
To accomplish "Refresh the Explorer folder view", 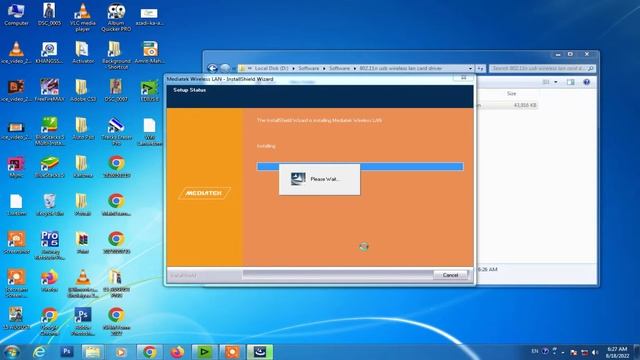I will tap(480, 69).
